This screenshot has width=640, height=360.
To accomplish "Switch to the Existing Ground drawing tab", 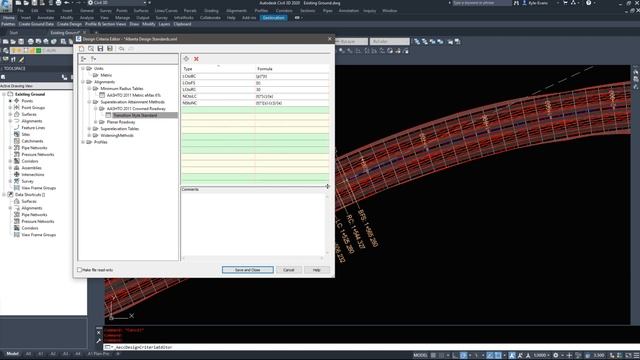I will [65, 32].
